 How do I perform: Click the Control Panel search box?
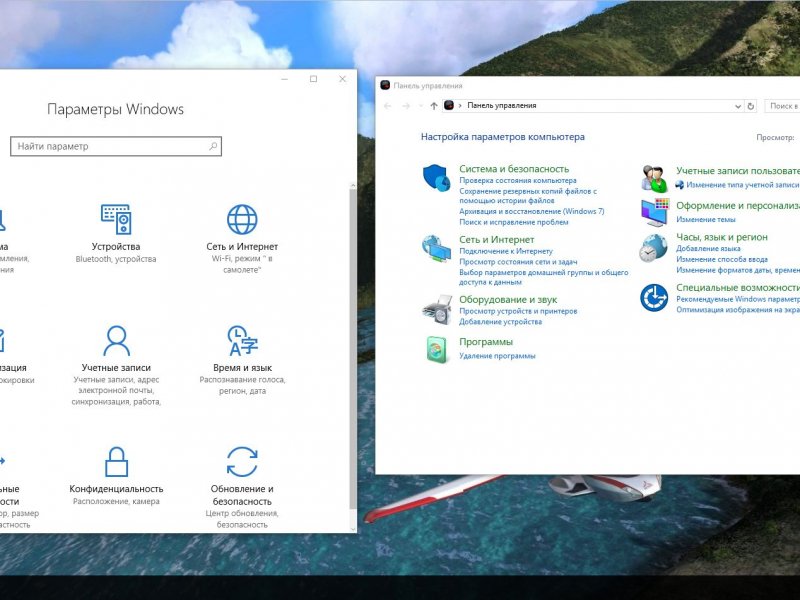click(x=782, y=106)
